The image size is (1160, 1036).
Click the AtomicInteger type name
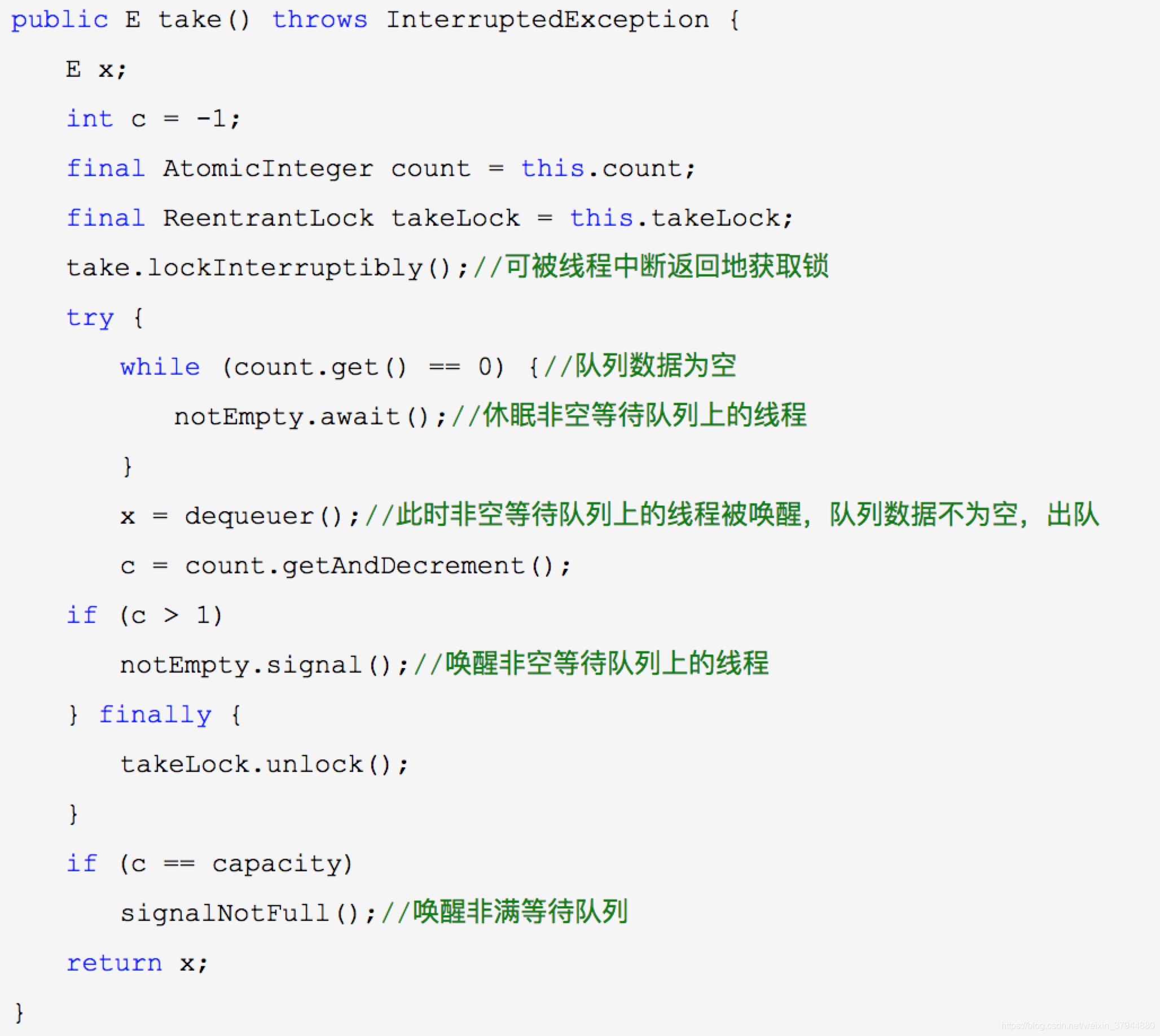click(x=267, y=169)
